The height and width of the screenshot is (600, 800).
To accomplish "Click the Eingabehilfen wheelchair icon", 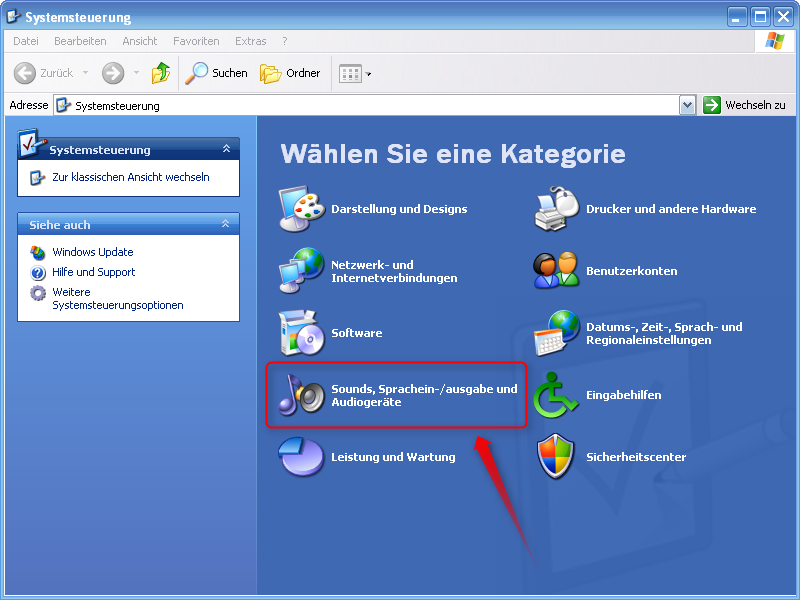I will 556,395.
